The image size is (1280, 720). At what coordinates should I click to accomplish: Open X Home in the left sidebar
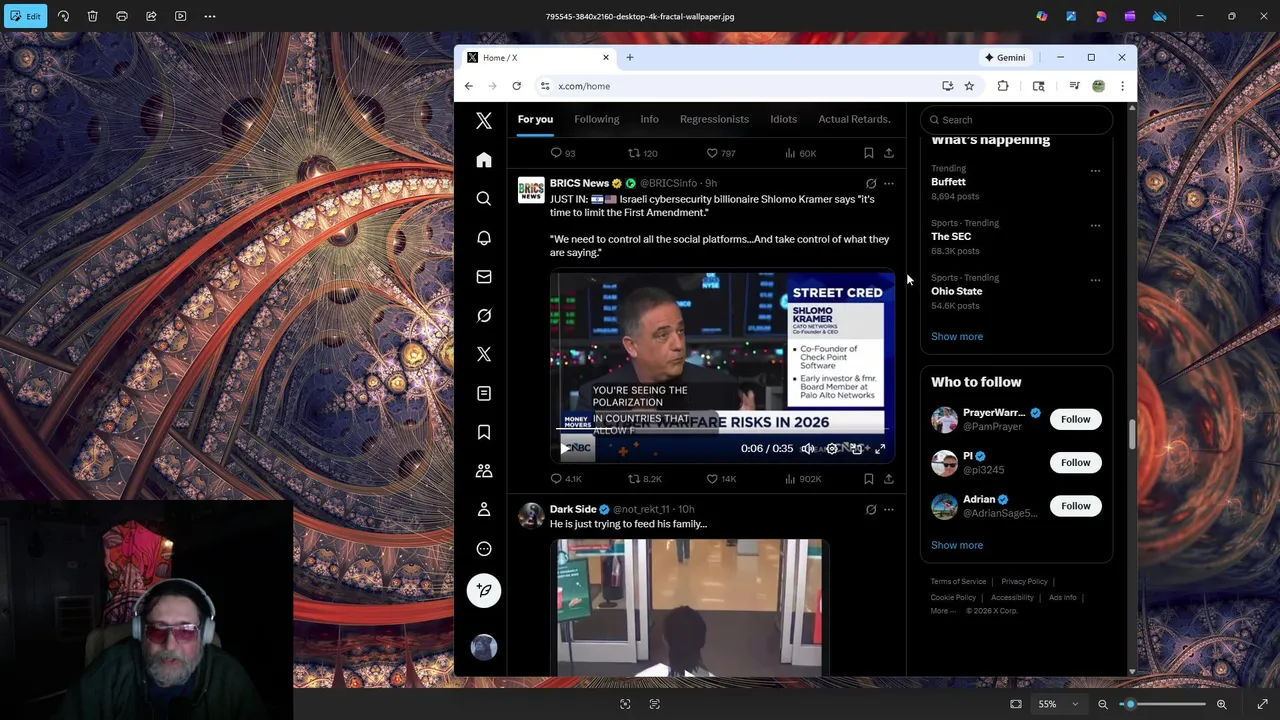[484, 160]
